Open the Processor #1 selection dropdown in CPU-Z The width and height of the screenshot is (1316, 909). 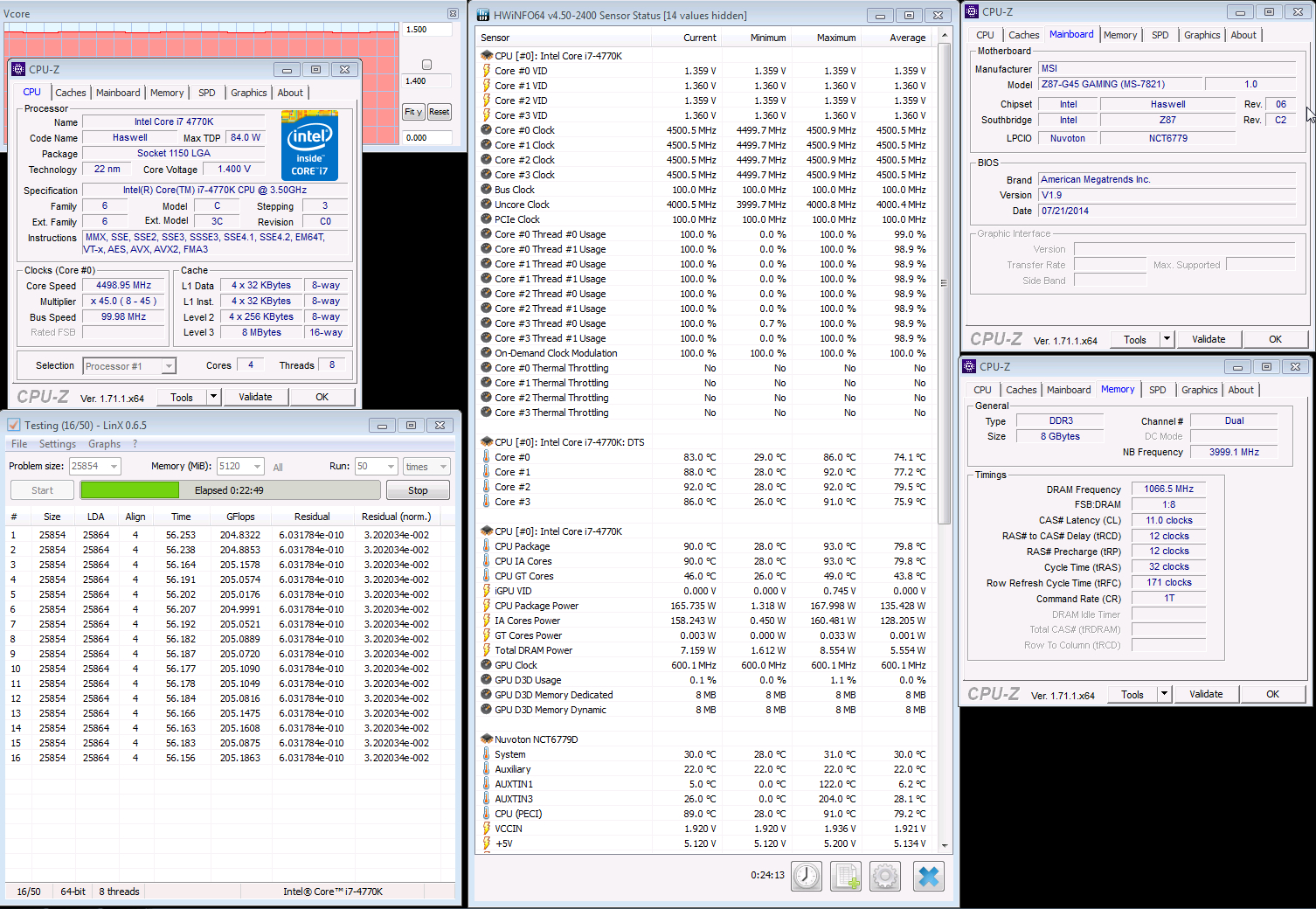click(169, 366)
